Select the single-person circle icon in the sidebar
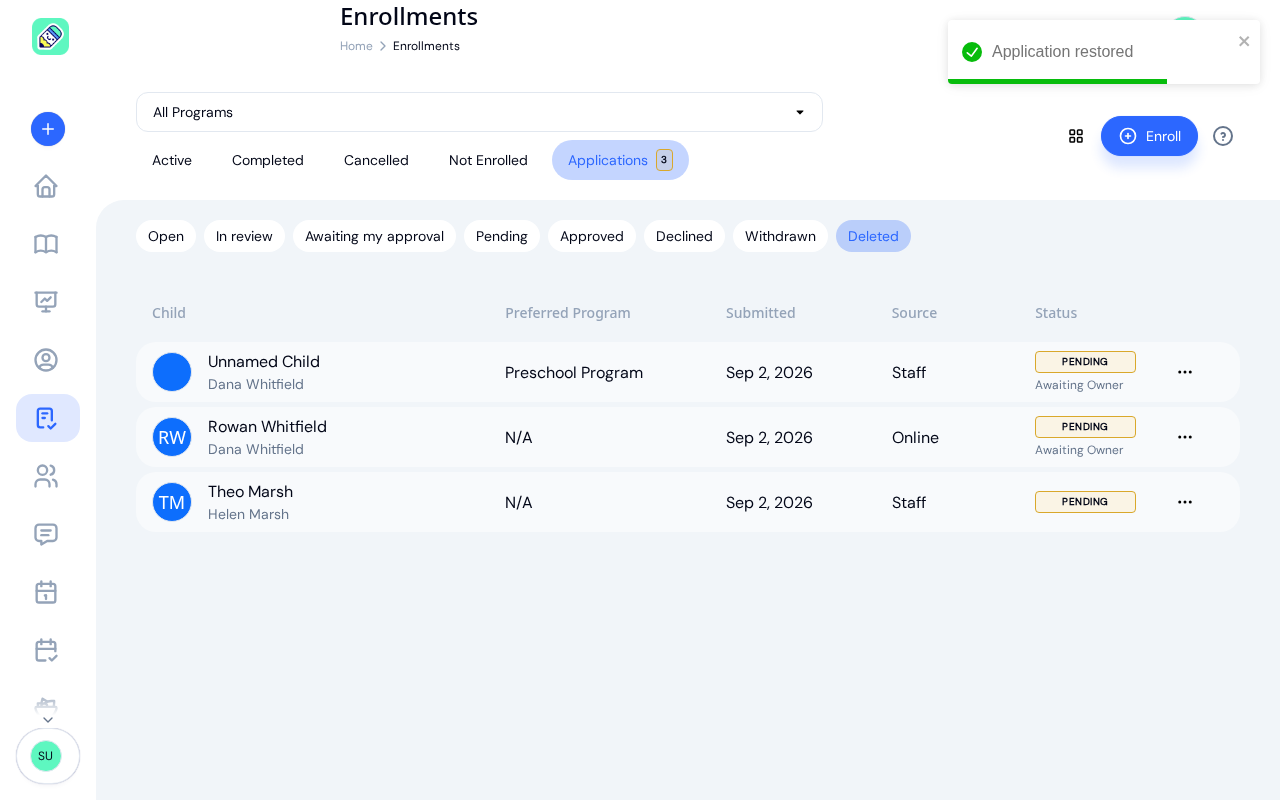The image size is (1280, 800). [46, 360]
